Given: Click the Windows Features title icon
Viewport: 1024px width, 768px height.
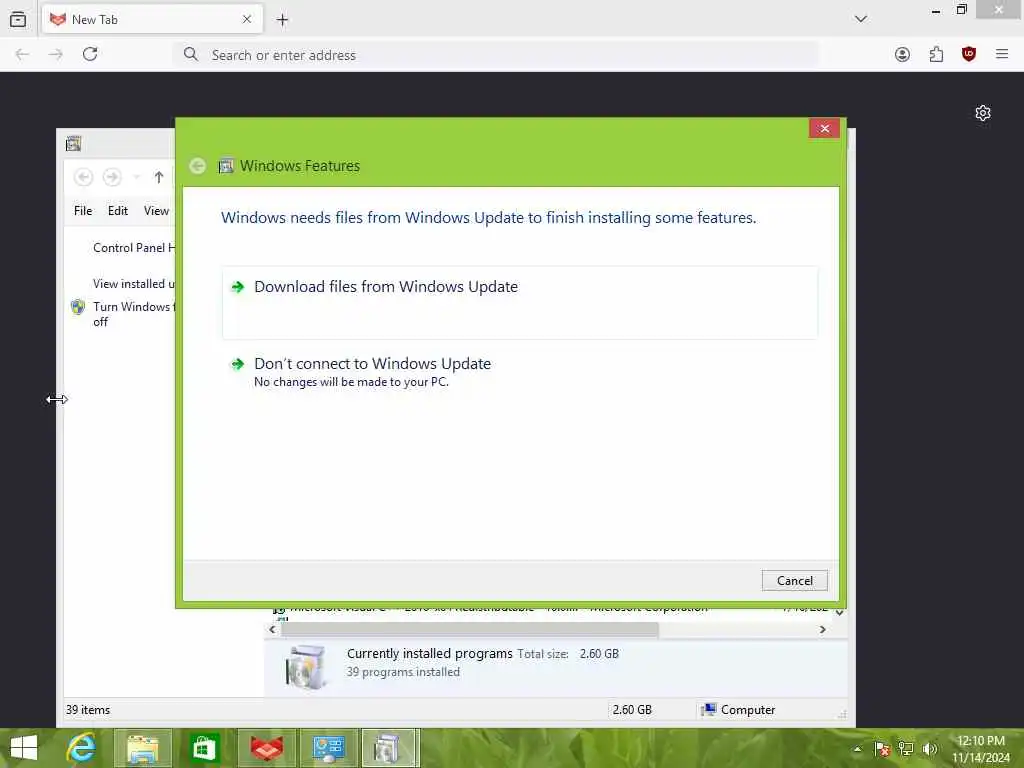Looking at the screenshot, I should pyautogui.click(x=226, y=166).
